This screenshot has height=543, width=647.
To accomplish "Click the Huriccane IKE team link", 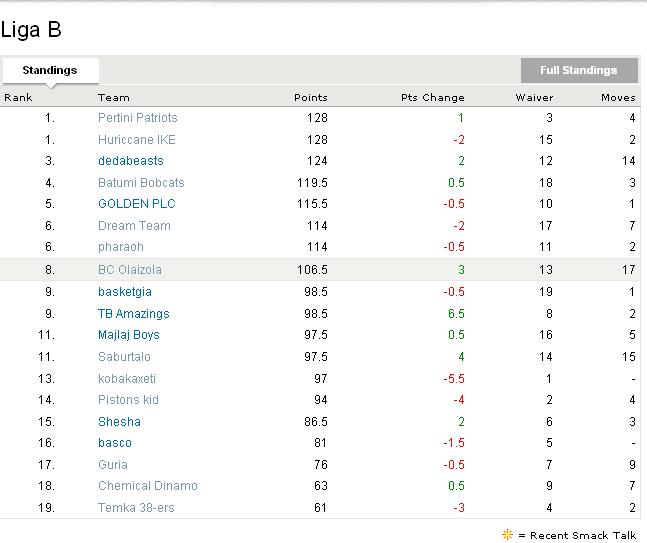I will [136, 140].
